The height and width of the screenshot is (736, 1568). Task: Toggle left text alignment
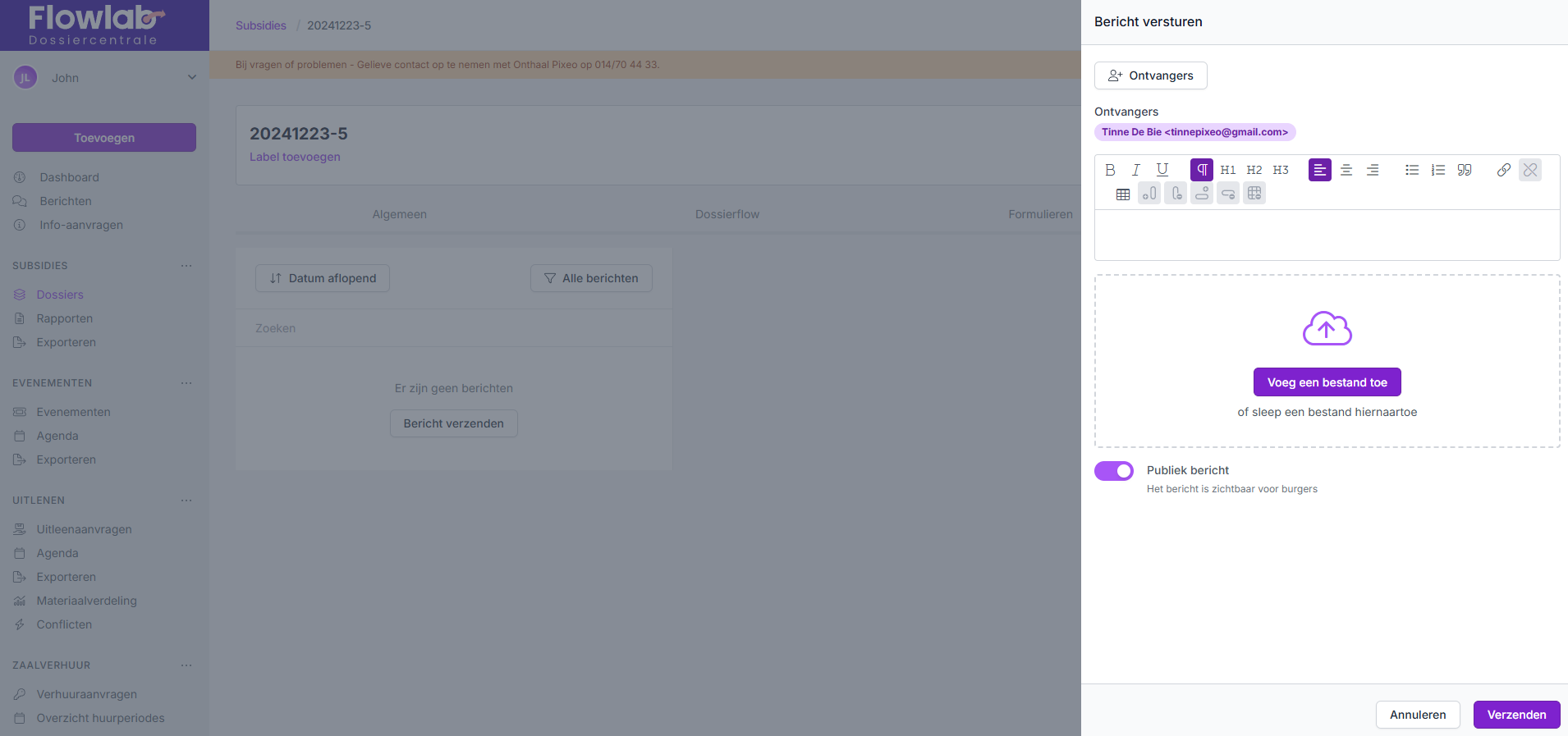pyautogui.click(x=1320, y=170)
